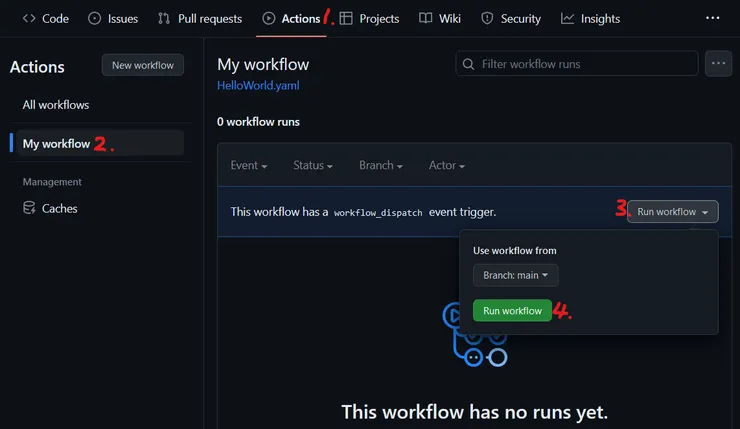The height and width of the screenshot is (429, 740).
Task: Expand the Event filter dropdown
Action: [249, 165]
